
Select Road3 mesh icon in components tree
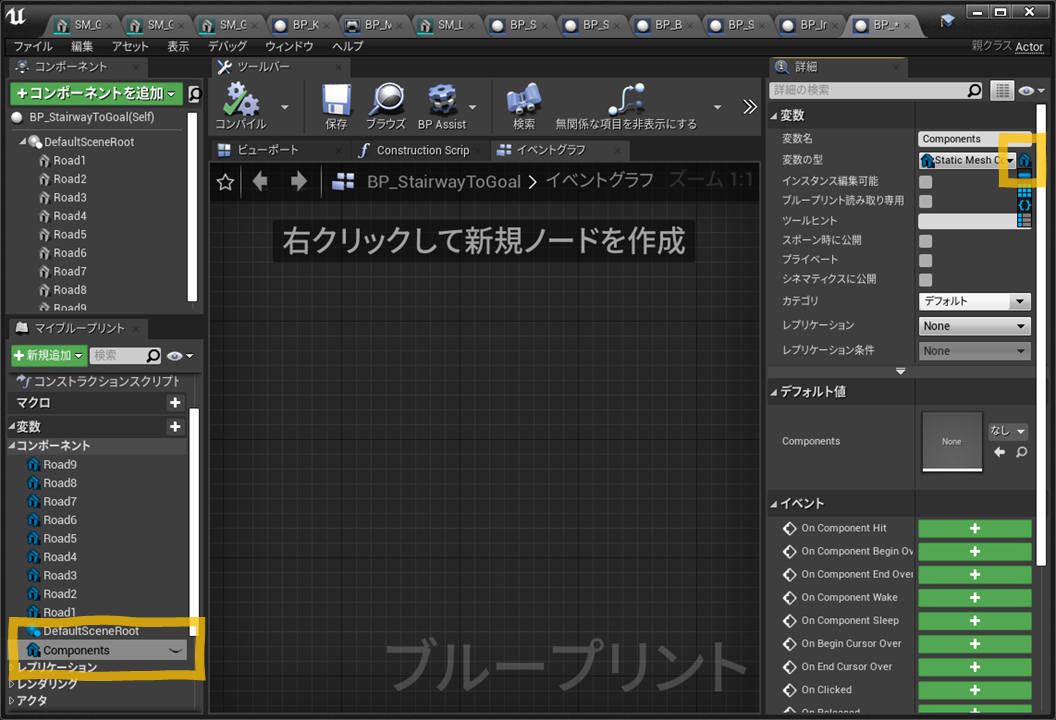tap(44, 197)
